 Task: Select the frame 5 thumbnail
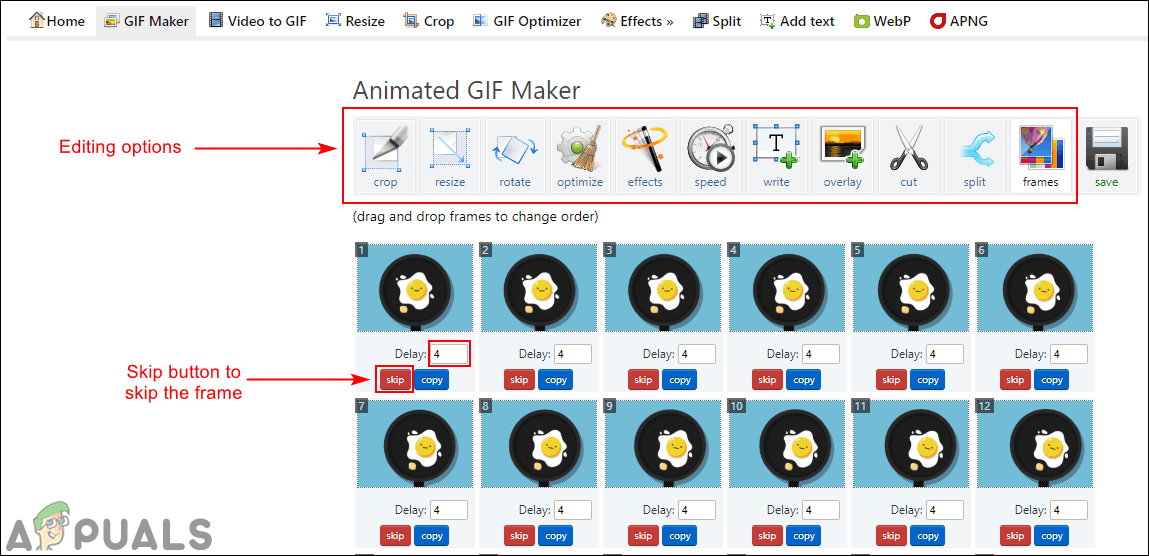click(x=911, y=288)
